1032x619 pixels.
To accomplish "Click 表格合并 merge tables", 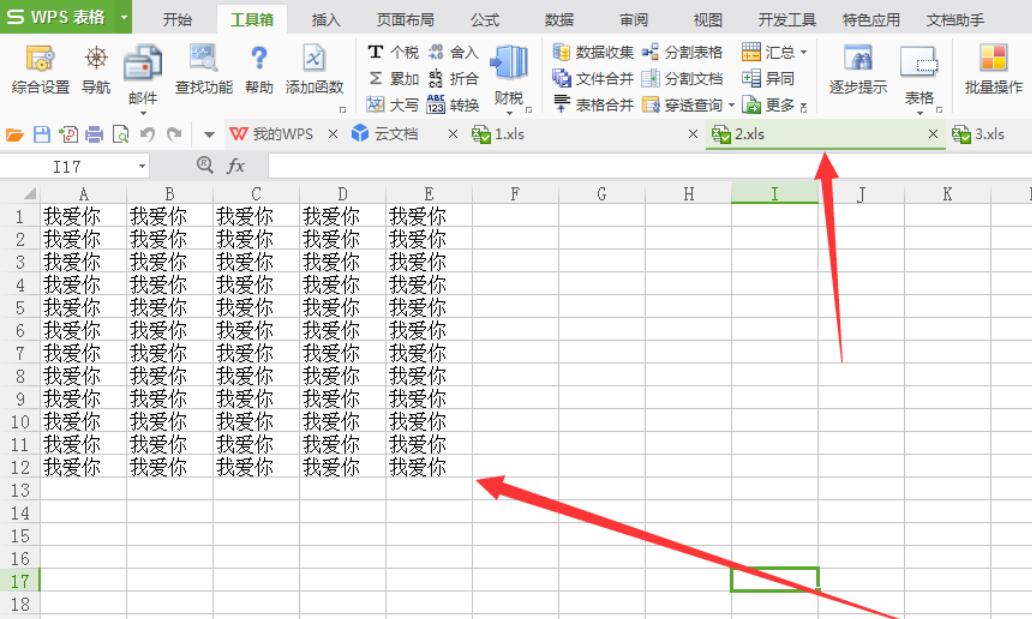I will pyautogui.click(x=593, y=105).
